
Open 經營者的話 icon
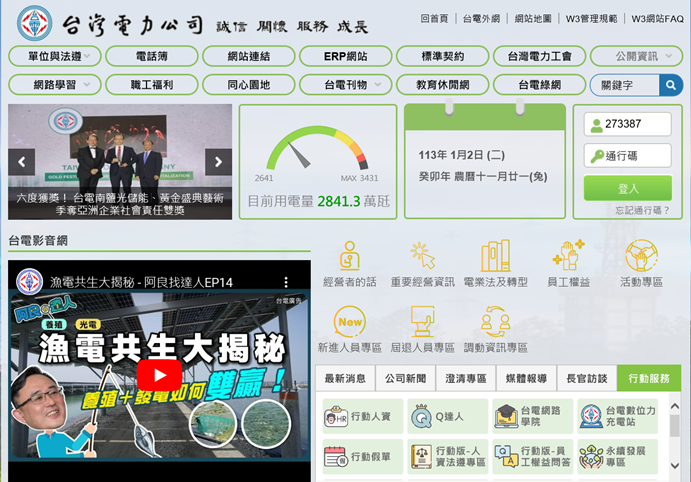349,256
